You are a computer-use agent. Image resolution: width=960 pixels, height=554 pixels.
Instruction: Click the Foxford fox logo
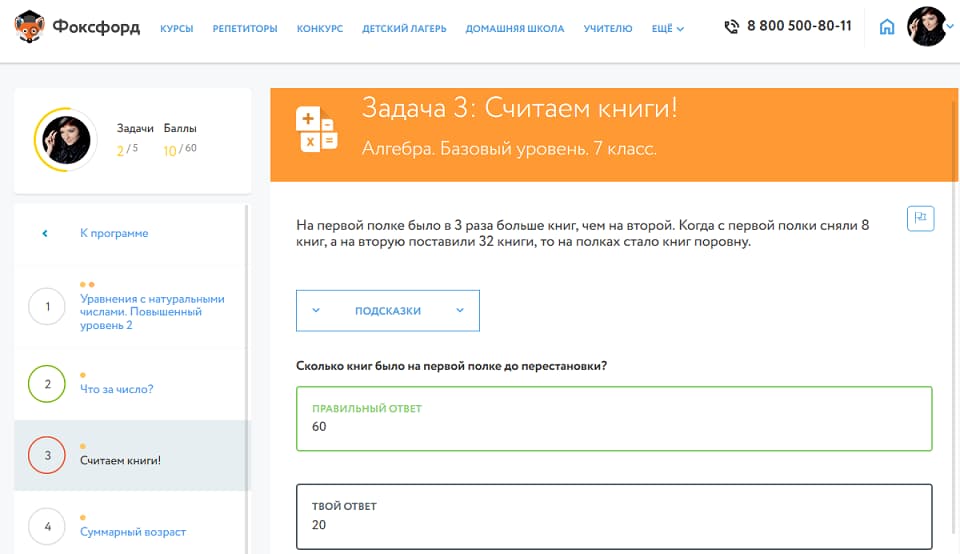pos(31,27)
